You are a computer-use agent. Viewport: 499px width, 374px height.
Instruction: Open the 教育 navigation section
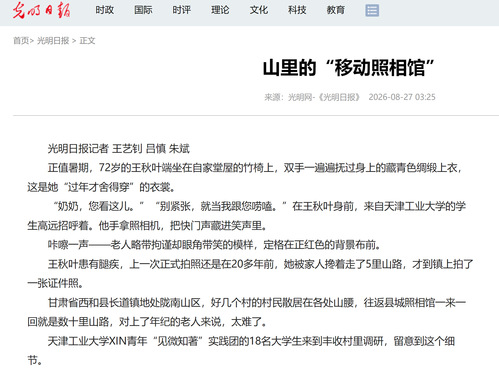point(336,10)
